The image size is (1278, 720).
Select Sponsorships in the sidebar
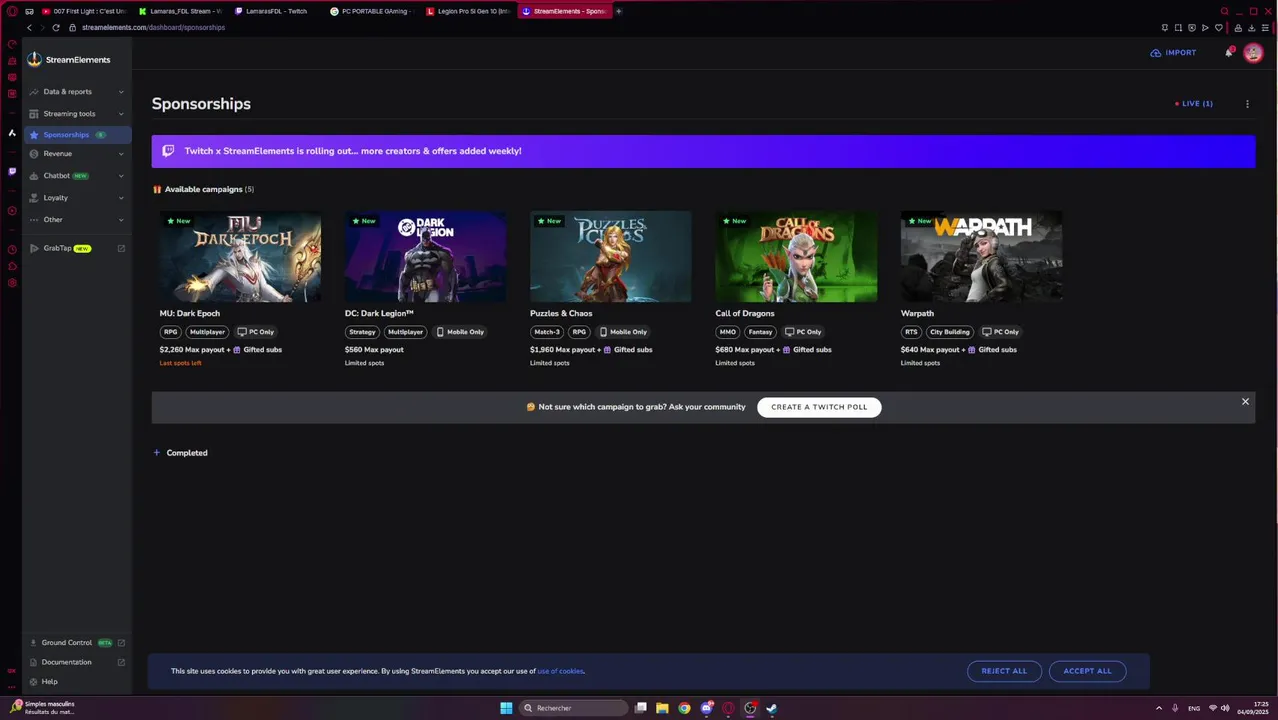(x=78, y=135)
